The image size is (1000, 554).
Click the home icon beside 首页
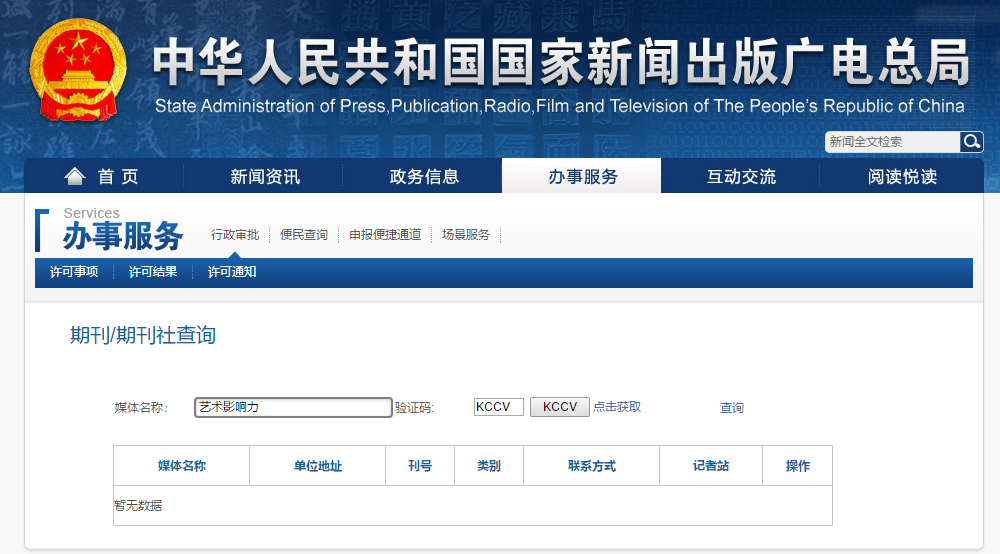click(75, 176)
